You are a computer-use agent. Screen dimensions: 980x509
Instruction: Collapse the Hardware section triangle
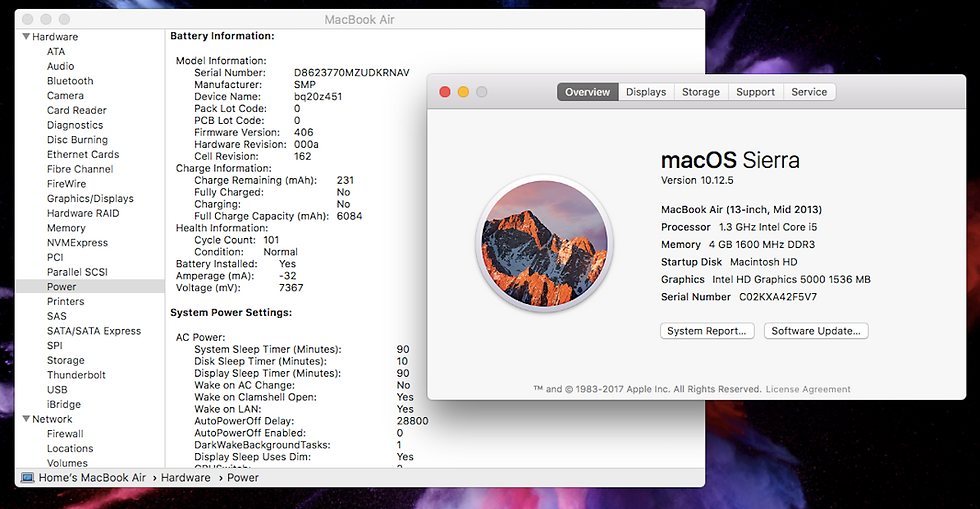26,37
